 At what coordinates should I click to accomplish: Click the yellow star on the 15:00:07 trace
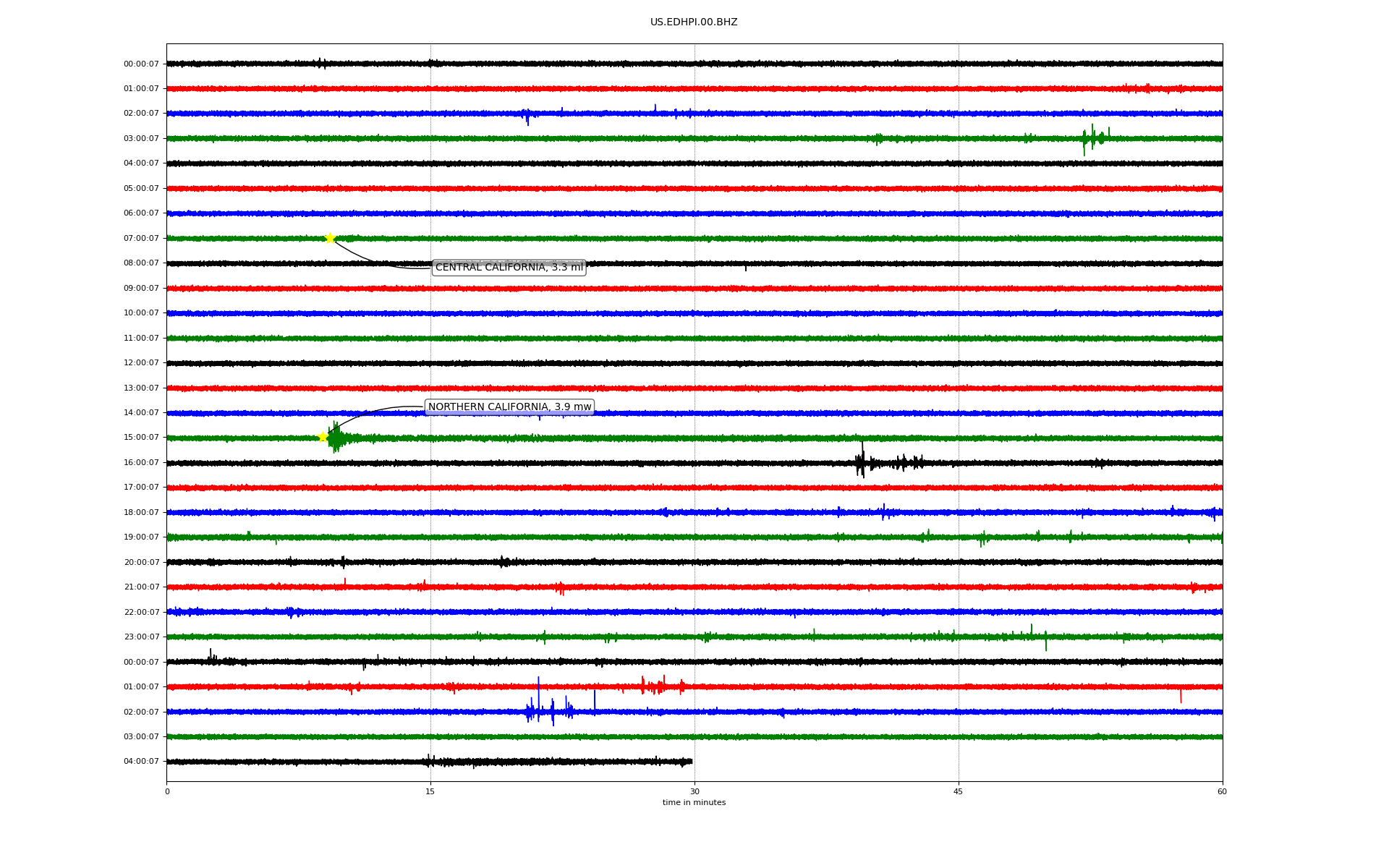pyautogui.click(x=323, y=437)
